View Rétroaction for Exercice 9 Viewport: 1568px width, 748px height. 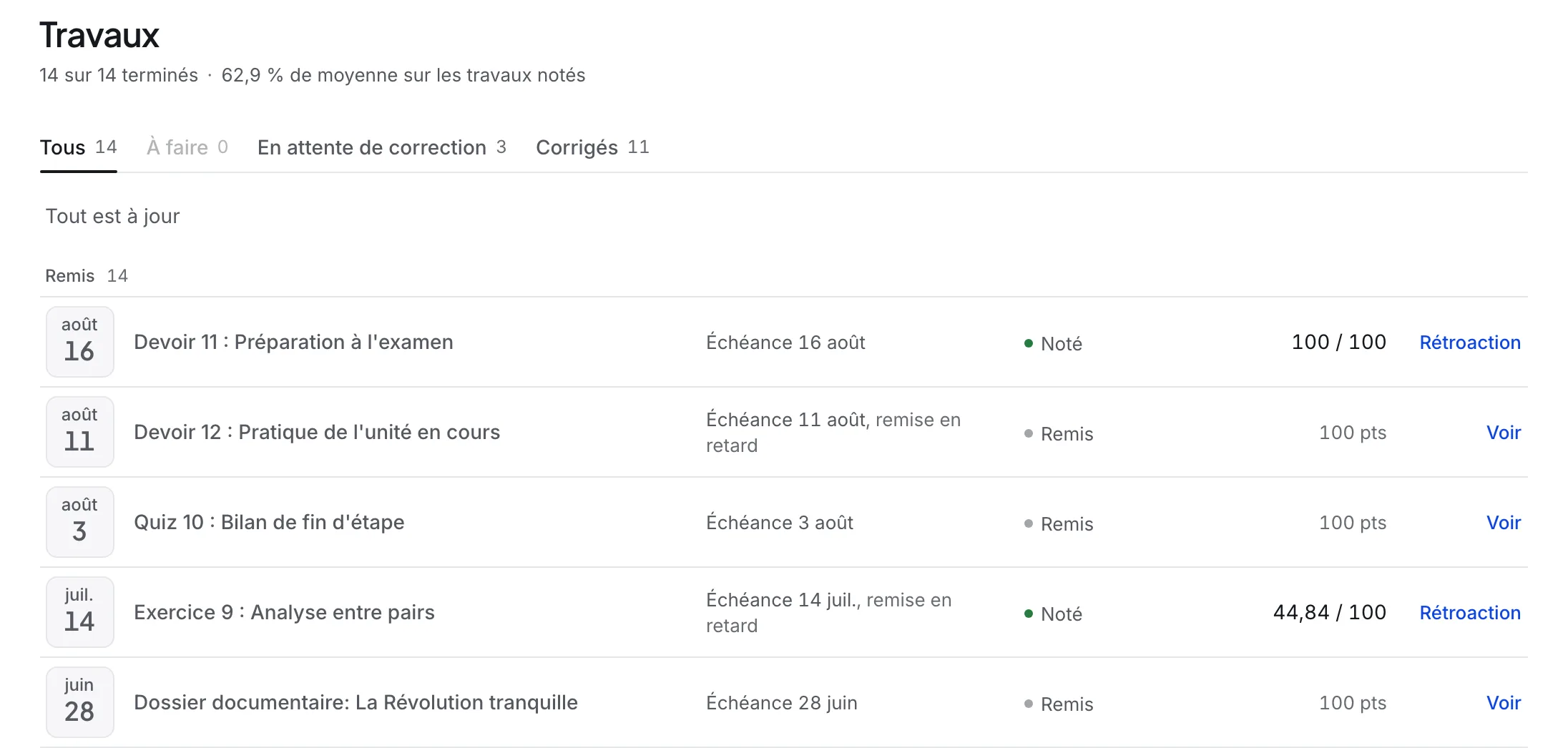(1470, 613)
